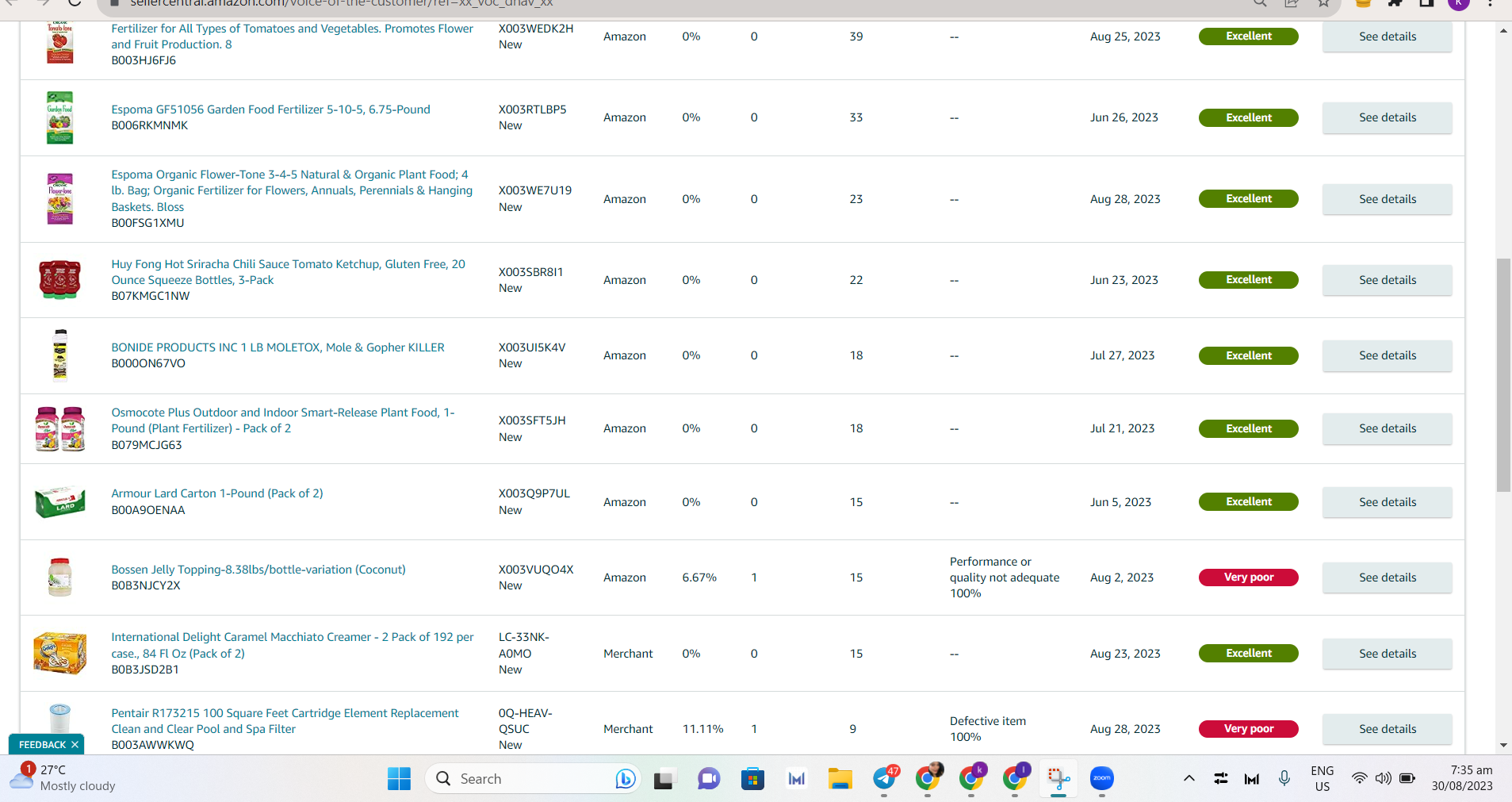Click Excellent badge for Armour Lard
Image resolution: width=1512 pixels, height=802 pixels.
[1248, 502]
